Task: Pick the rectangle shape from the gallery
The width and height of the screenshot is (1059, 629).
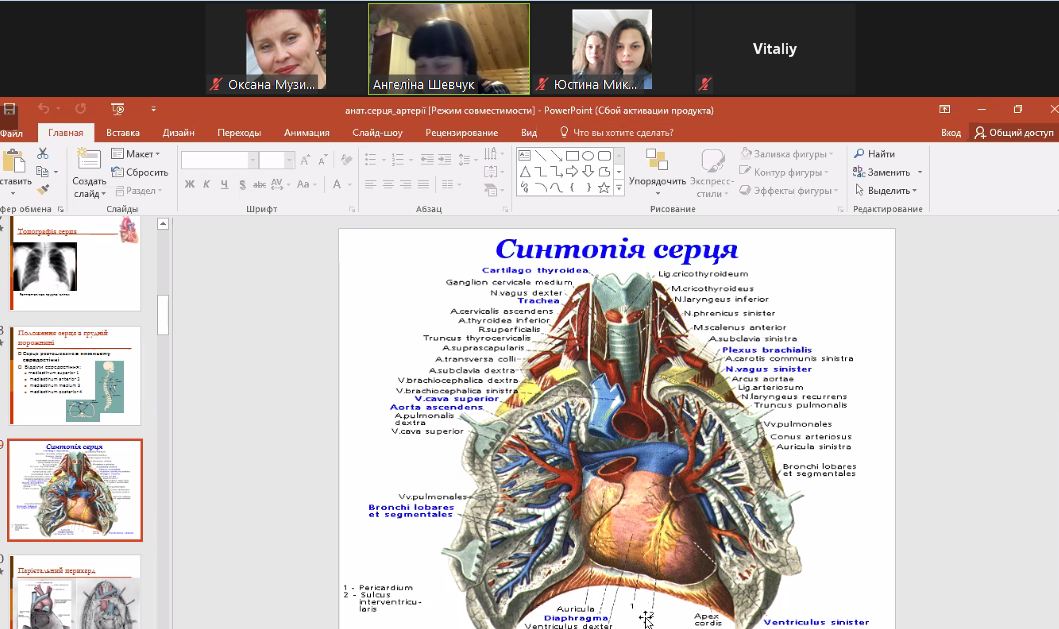Action: 572,155
